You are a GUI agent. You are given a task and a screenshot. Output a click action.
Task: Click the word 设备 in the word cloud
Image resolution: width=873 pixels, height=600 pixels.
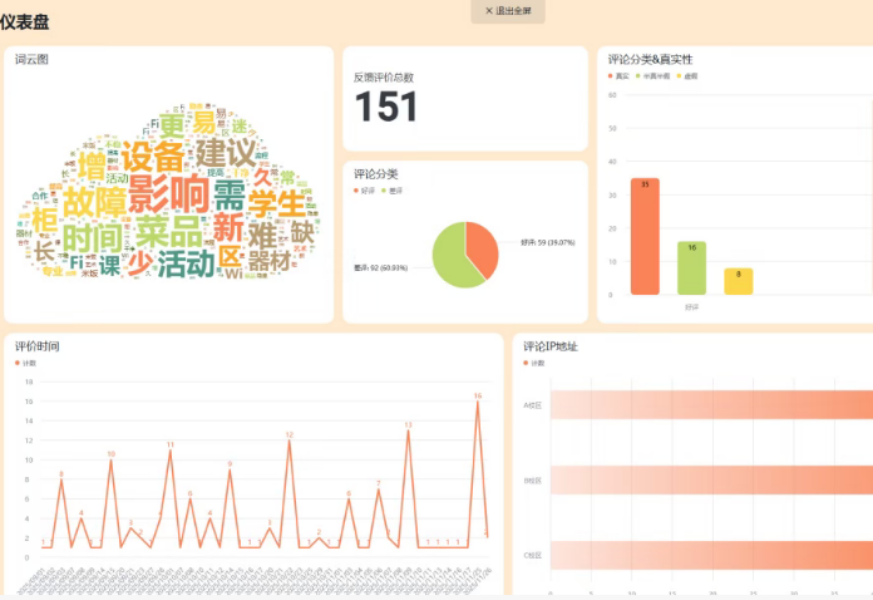pos(153,156)
